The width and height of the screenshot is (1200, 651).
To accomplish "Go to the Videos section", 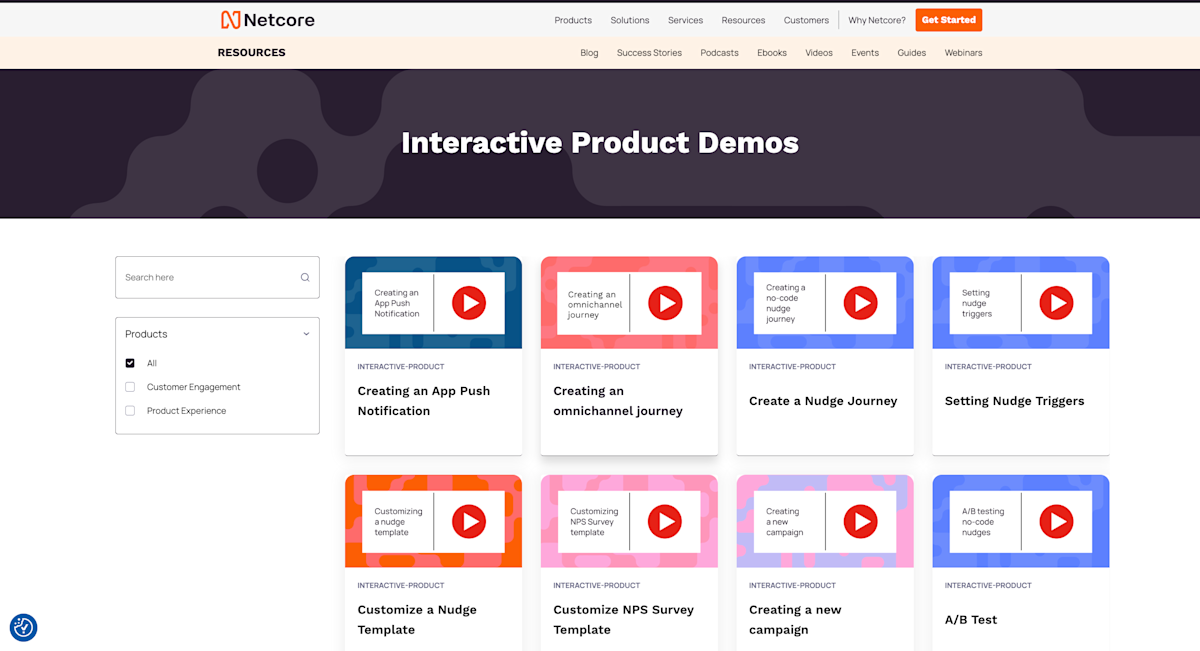I will 819,53.
